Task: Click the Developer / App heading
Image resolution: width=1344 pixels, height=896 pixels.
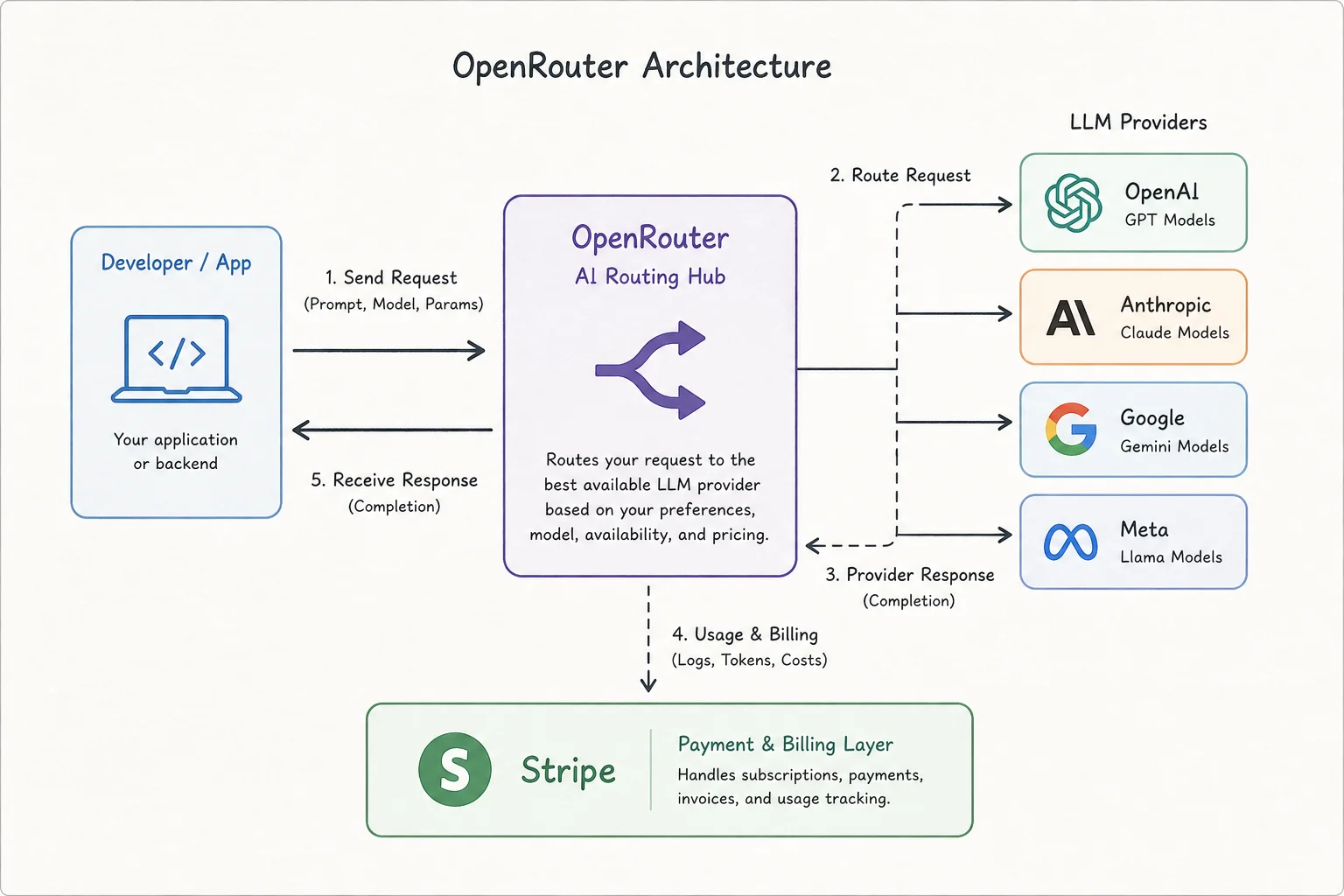Action: pyautogui.click(x=176, y=262)
